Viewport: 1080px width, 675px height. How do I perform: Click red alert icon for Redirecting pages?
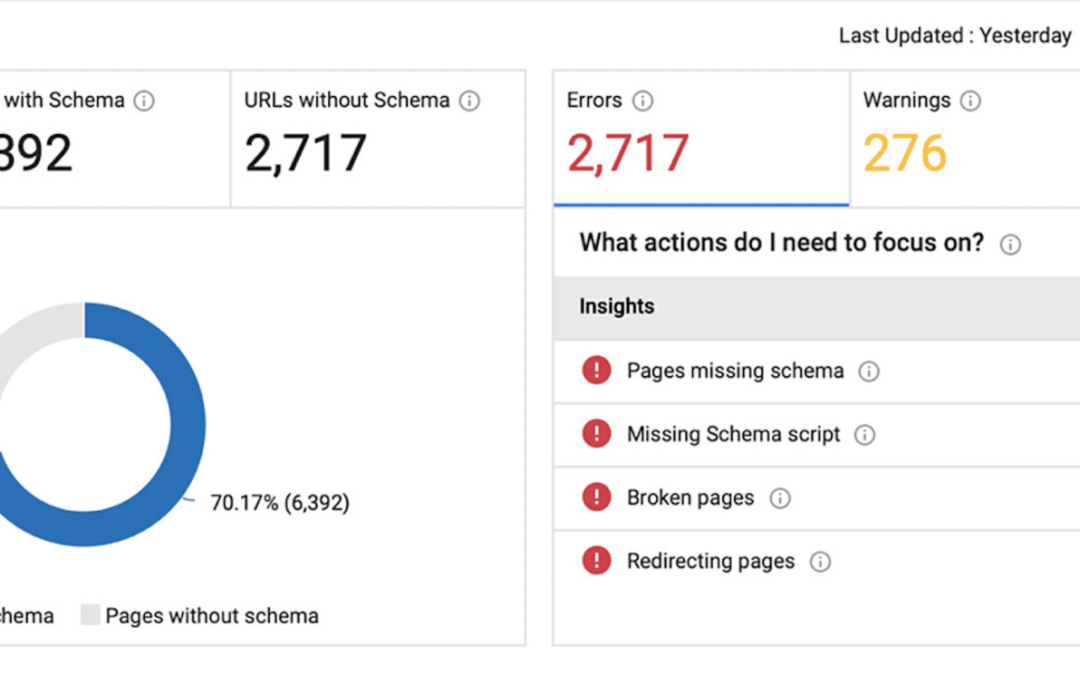pos(596,561)
